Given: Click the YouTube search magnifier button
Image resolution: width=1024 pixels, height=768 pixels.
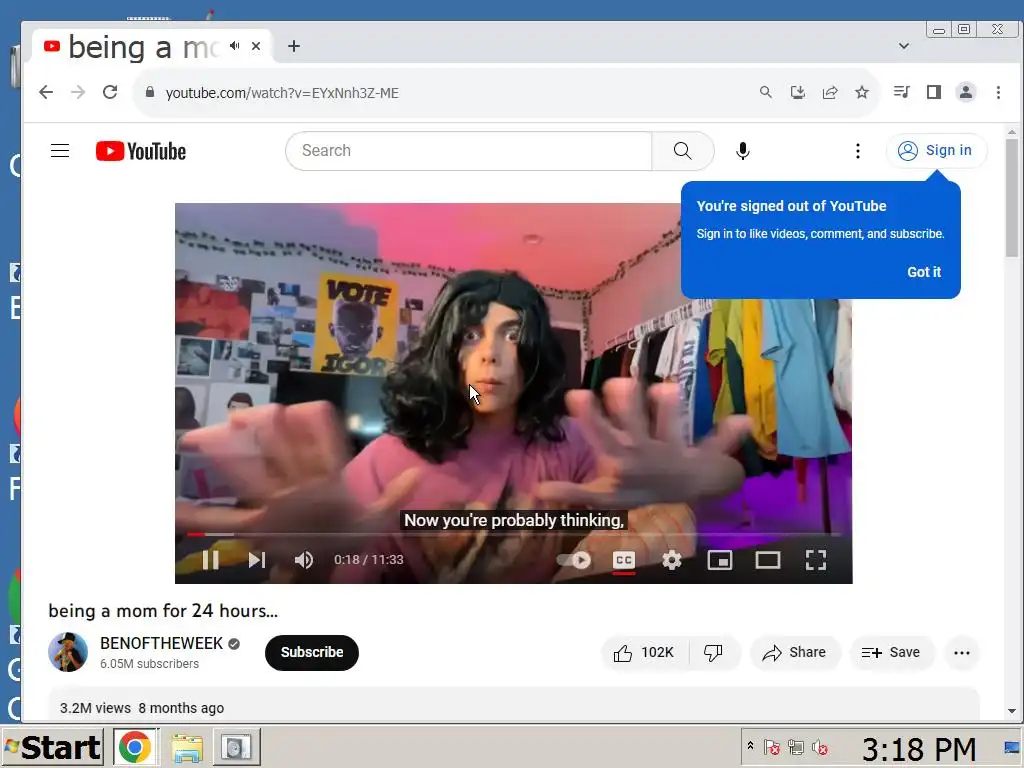Looking at the screenshot, I should [x=682, y=151].
